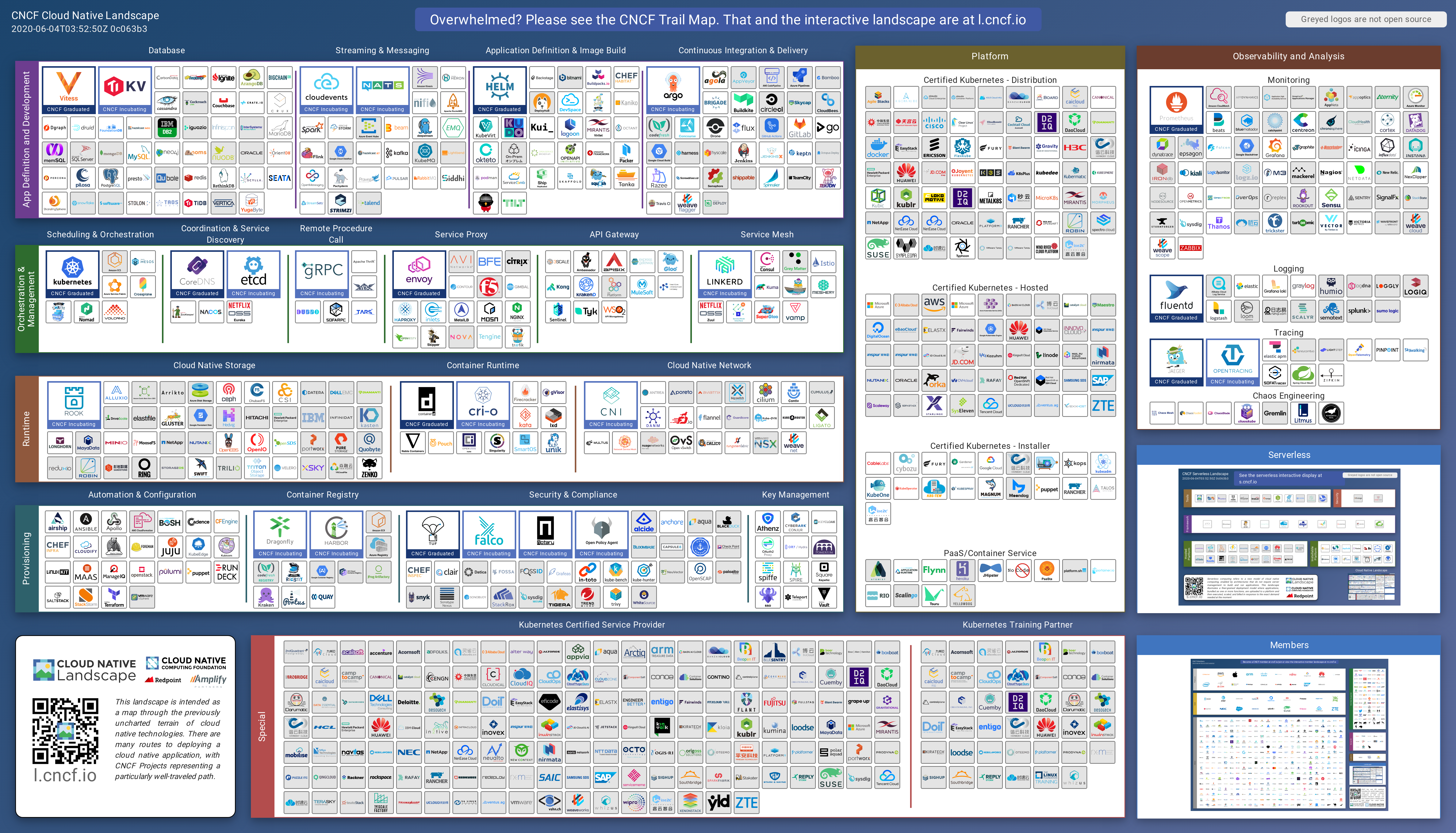Viewport: 1456px width, 833px height.
Task: Open the Gremlin chaos engineering logo
Action: [1275, 413]
